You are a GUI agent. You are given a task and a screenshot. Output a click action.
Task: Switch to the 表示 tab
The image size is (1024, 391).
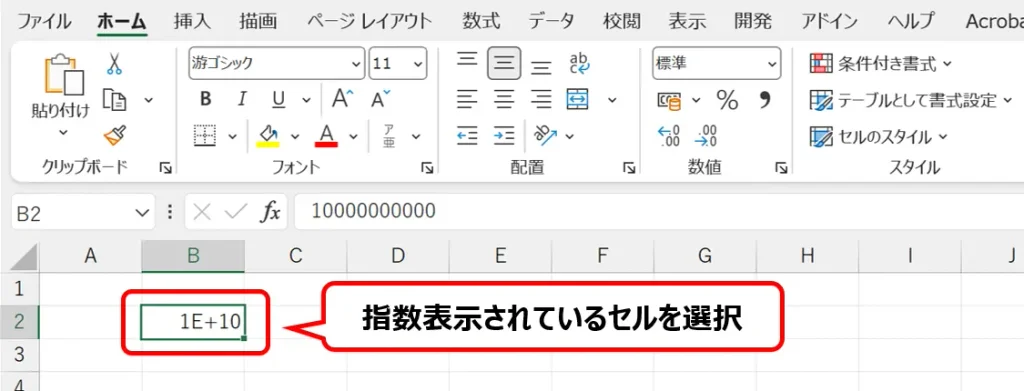687,22
